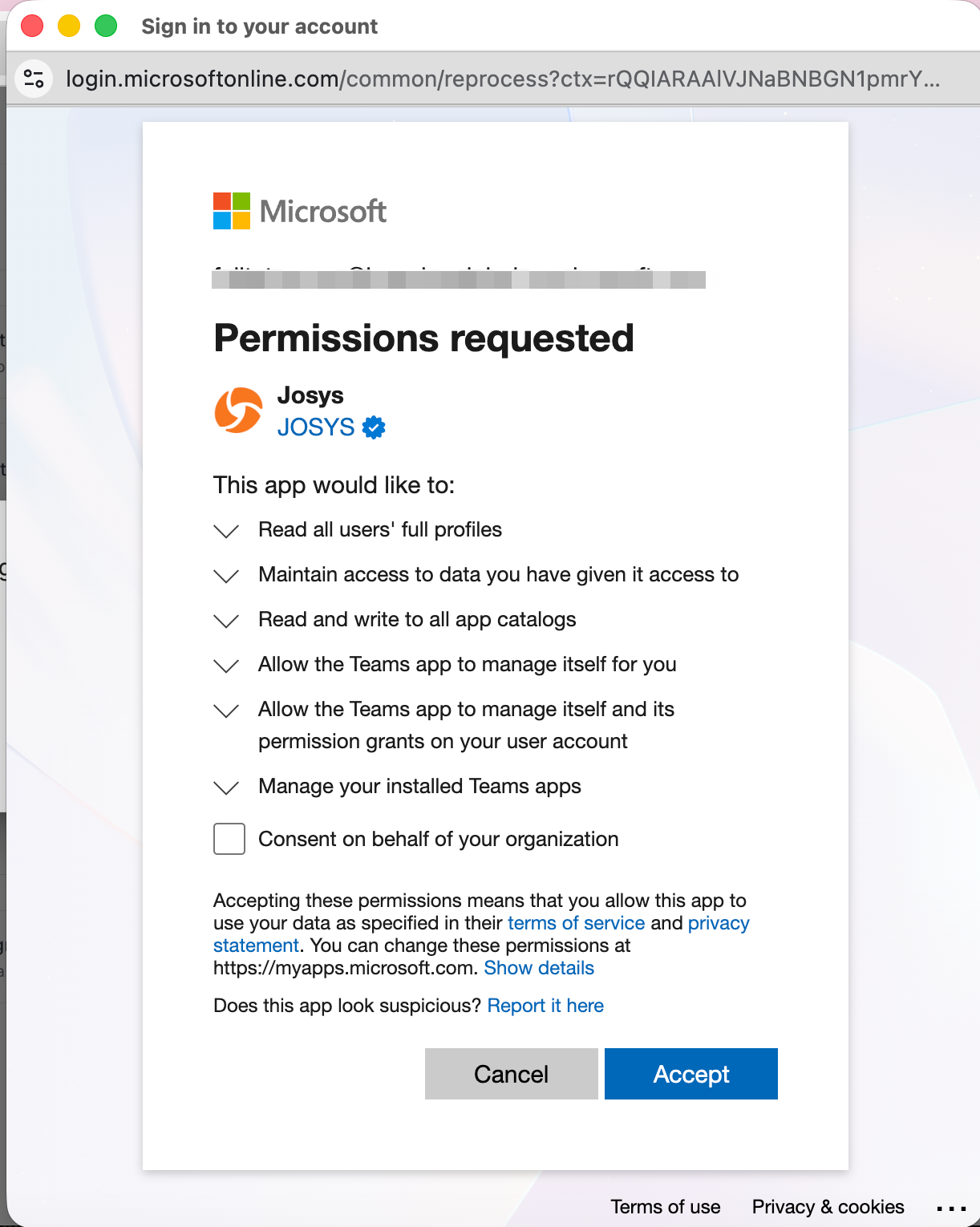Click the Josys orange app logo
This screenshot has width=980, height=1227.
(x=238, y=411)
